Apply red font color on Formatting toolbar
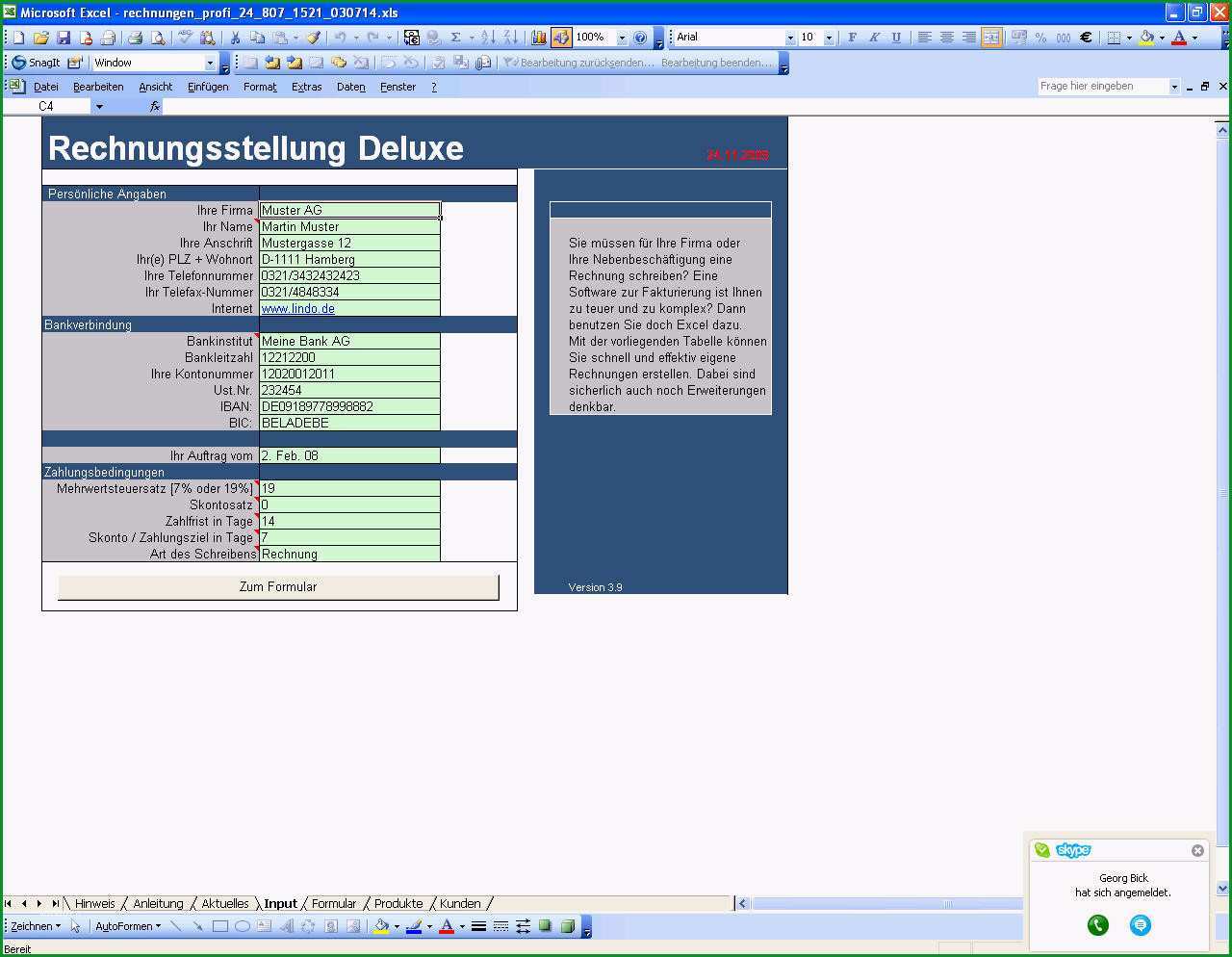This screenshot has height=957, width=1232. tap(1179, 38)
